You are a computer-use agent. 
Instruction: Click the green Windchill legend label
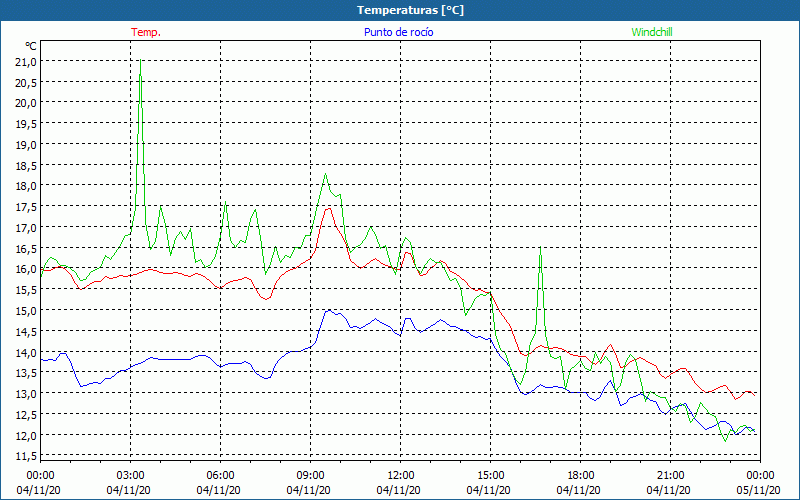coord(652,32)
